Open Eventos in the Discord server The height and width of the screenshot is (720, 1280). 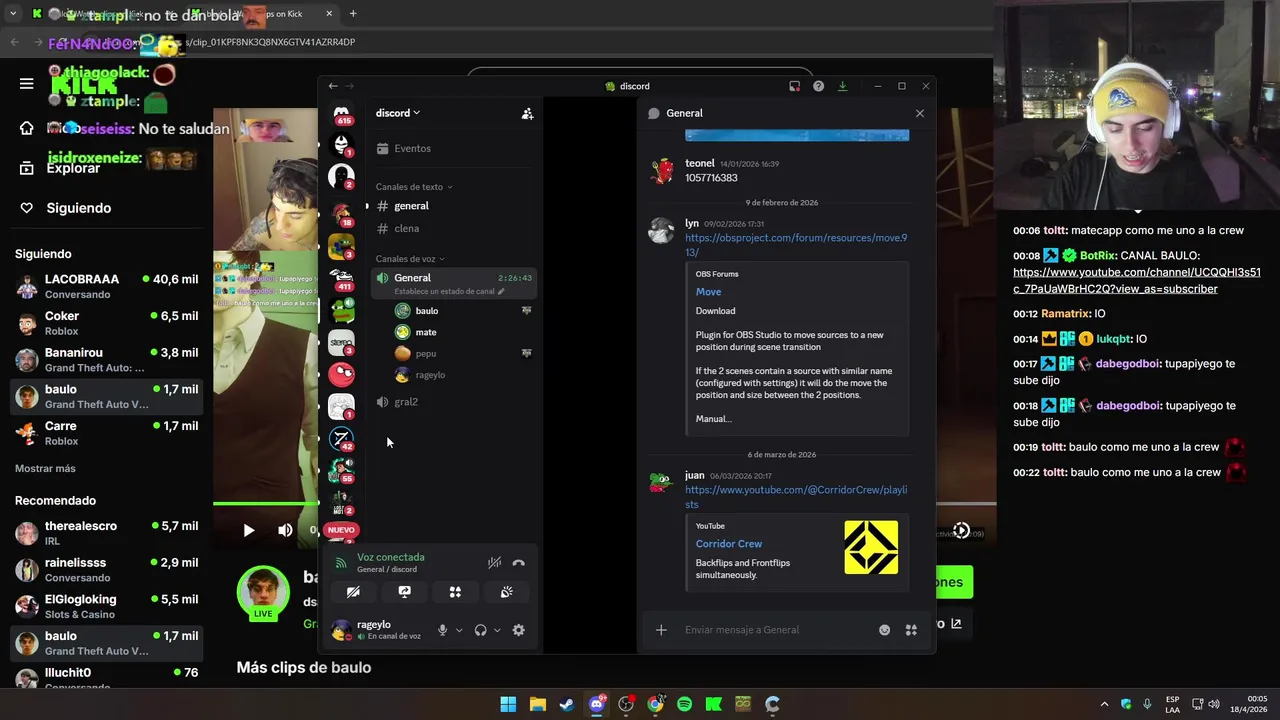tap(452, 148)
